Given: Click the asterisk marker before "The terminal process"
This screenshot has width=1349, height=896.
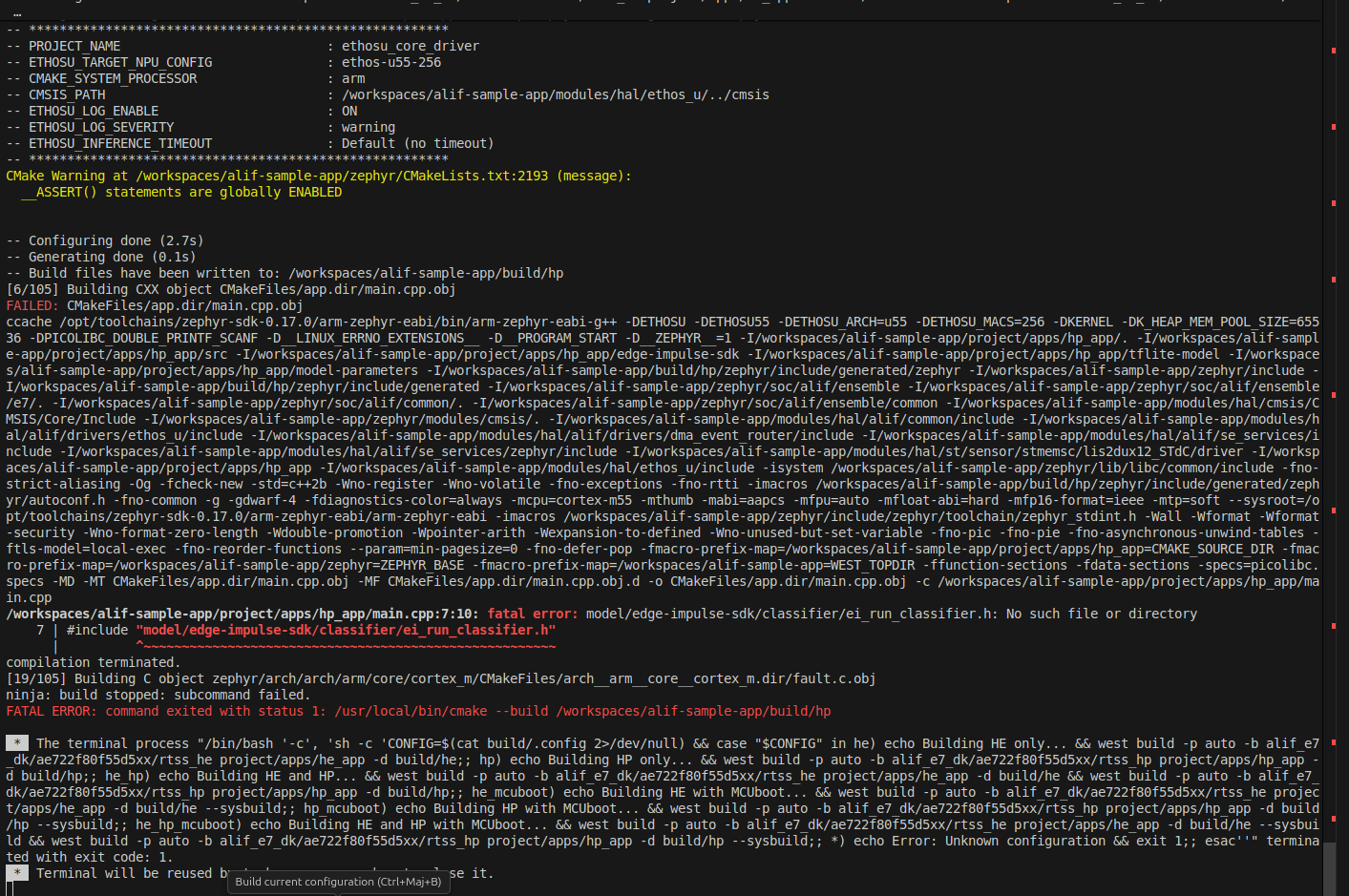Looking at the screenshot, I should click(x=17, y=743).
